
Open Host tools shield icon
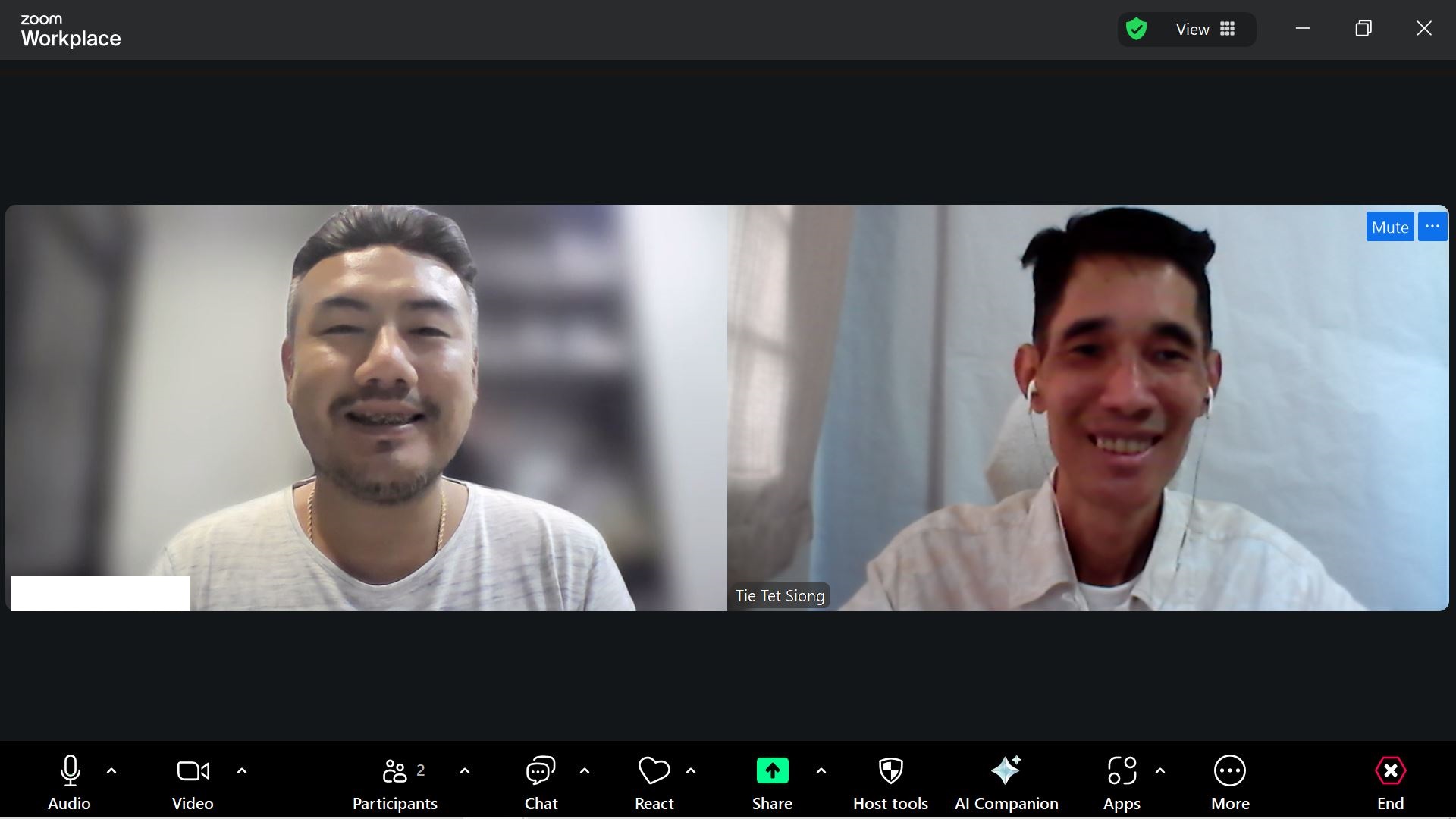pyautogui.click(x=890, y=771)
